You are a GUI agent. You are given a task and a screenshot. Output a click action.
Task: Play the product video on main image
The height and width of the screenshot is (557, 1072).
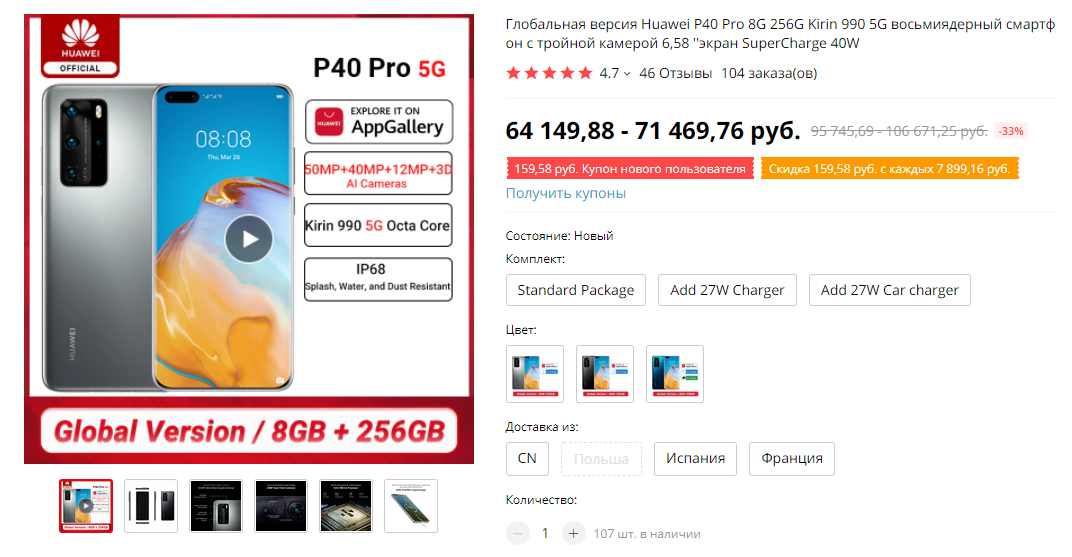tap(249, 239)
